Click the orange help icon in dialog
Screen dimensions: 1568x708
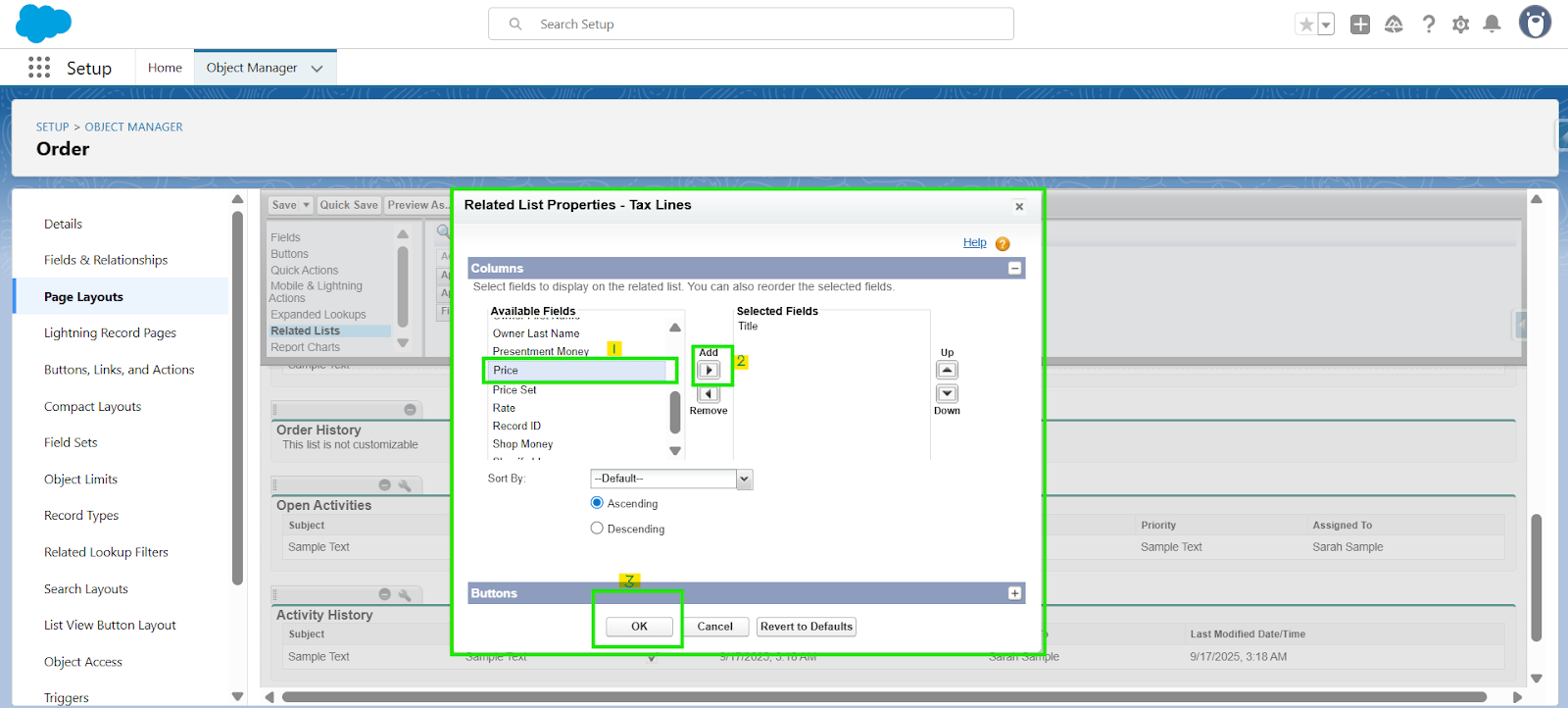(x=1003, y=244)
